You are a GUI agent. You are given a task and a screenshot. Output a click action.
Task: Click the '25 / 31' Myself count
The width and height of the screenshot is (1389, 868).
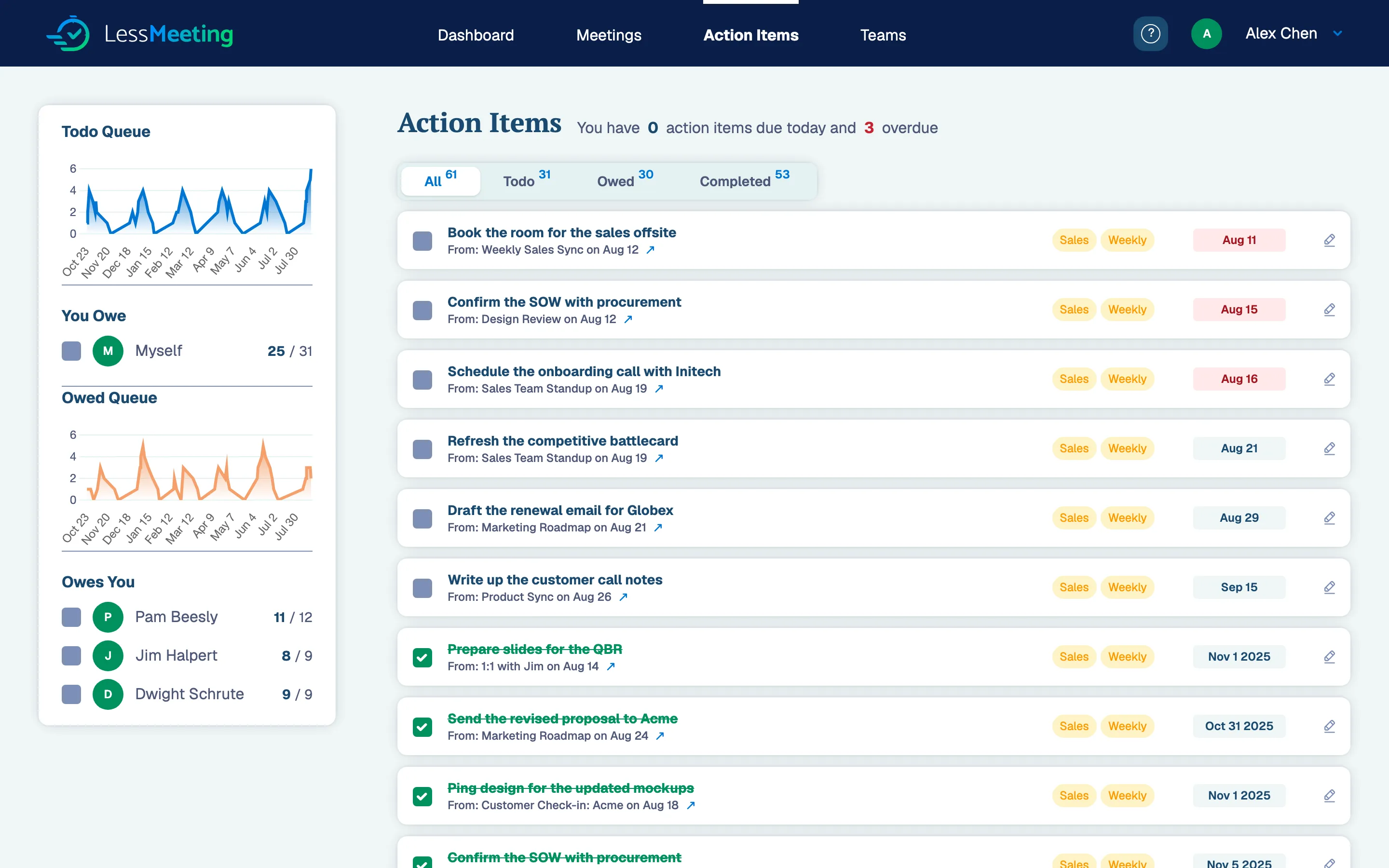click(289, 351)
